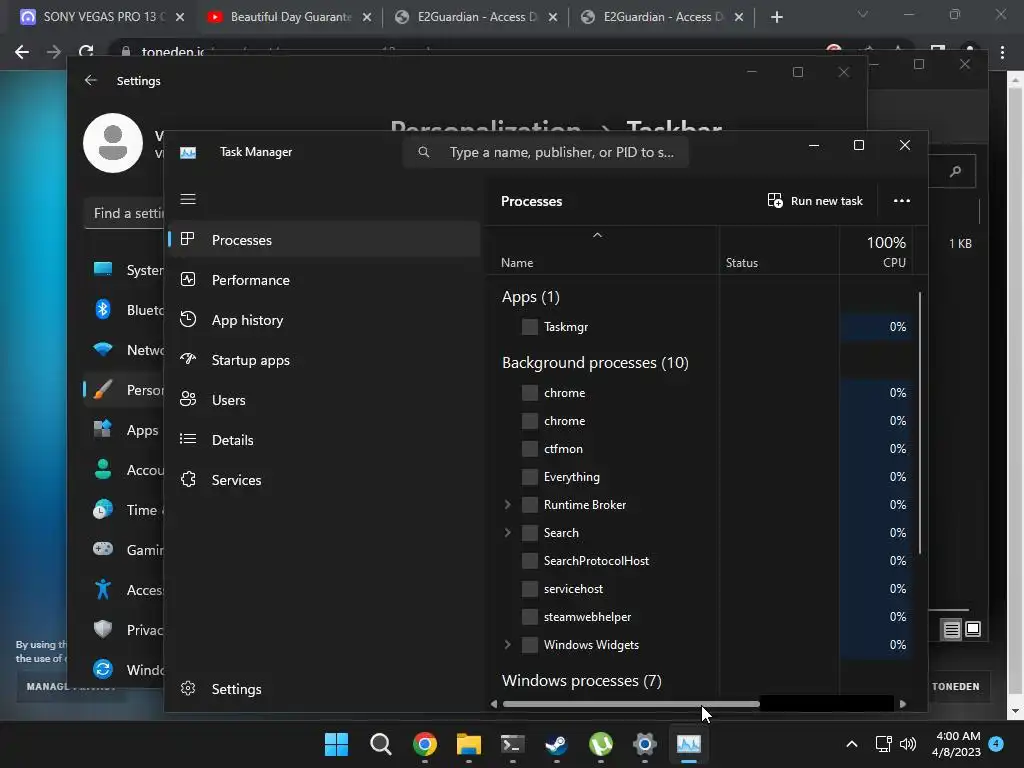This screenshot has width=1024, height=768.
Task: Switch to the Performance page
Action: pos(324,280)
